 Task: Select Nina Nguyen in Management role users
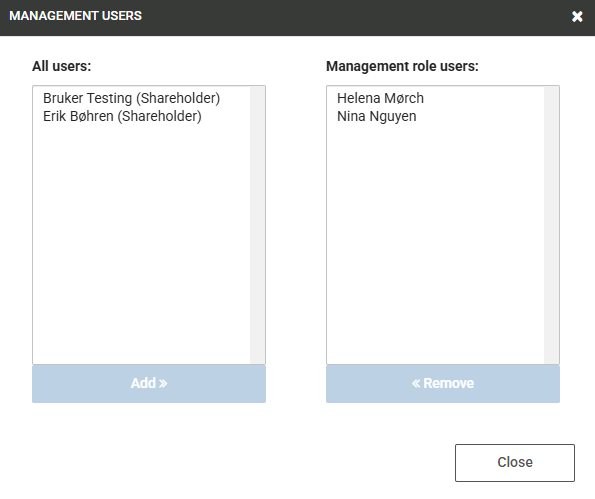[x=376, y=116]
